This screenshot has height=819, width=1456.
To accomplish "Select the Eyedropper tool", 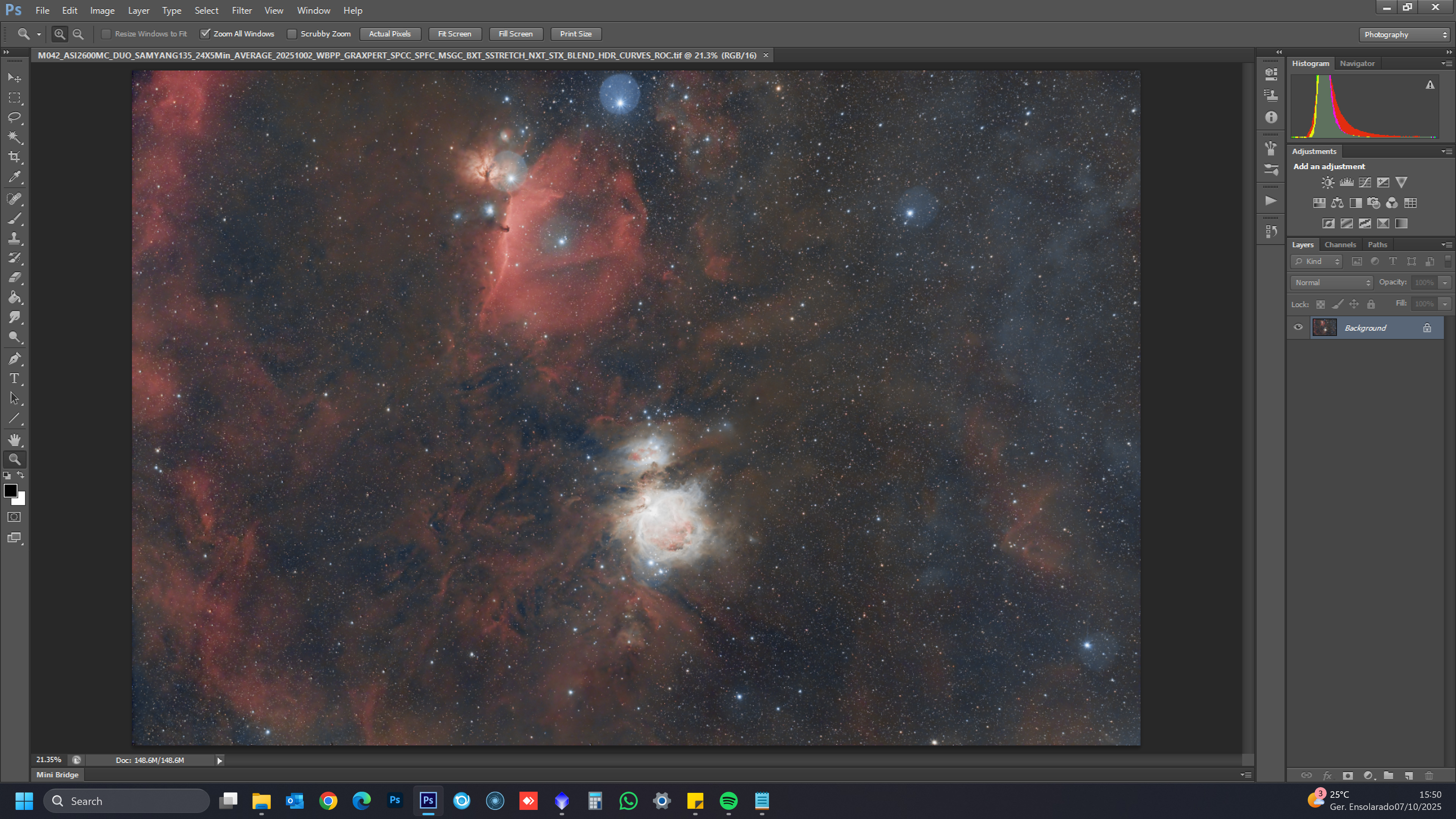I will click(15, 177).
